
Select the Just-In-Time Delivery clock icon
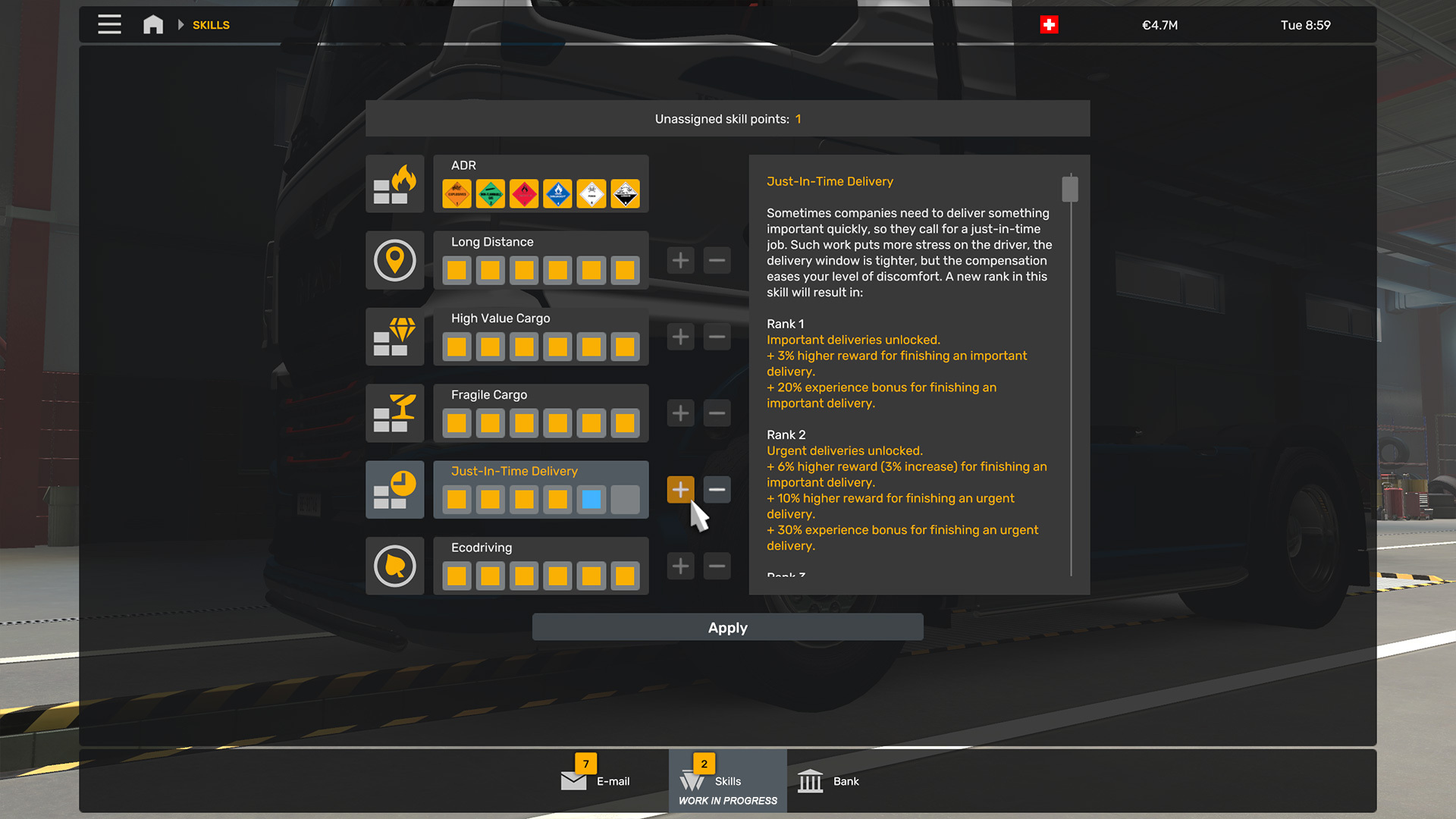pos(394,490)
